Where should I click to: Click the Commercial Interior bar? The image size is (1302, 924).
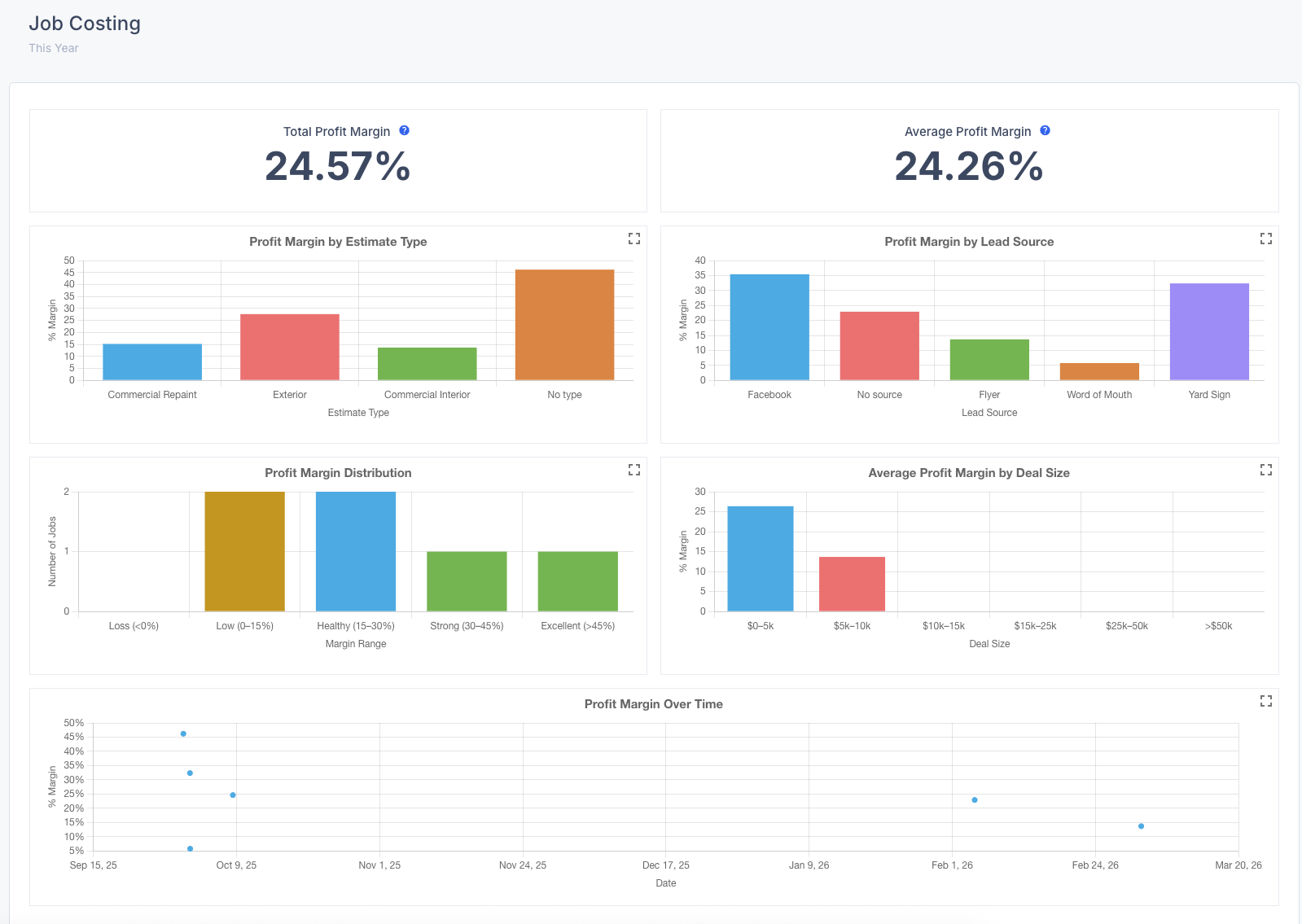[427, 364]
